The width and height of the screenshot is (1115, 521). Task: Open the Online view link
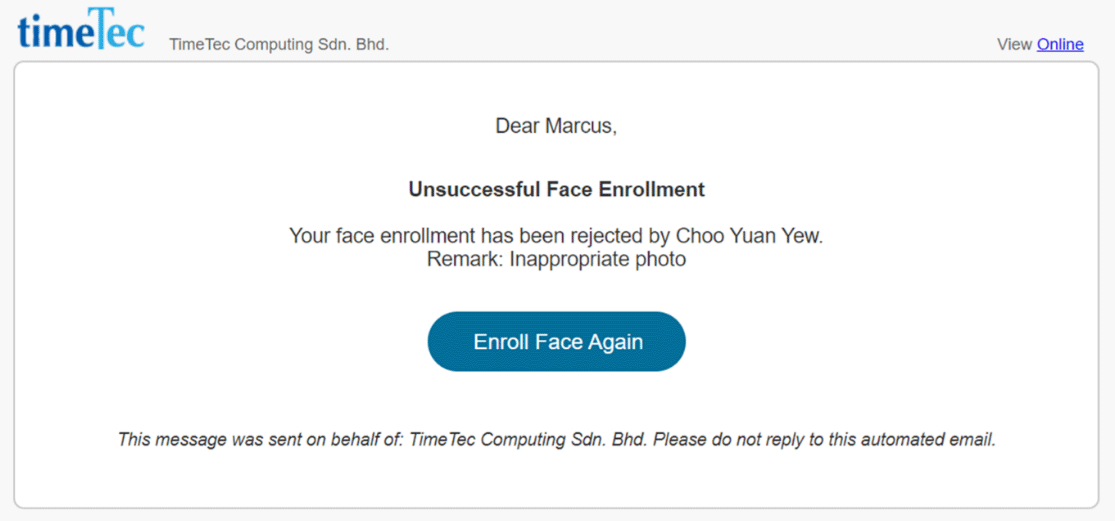click(x=1060, y=45)
